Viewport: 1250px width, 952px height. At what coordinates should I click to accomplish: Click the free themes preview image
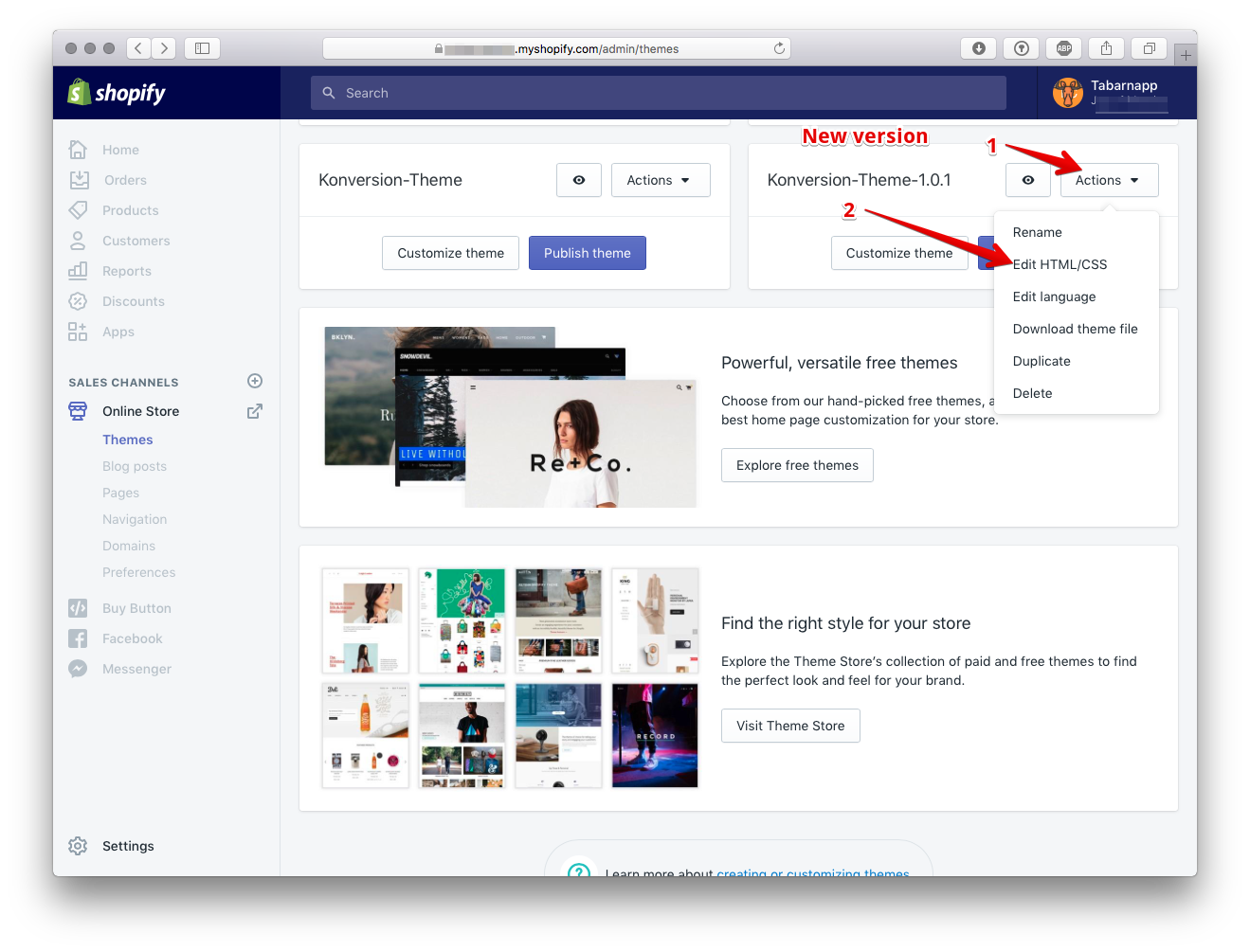pos(510,417)
